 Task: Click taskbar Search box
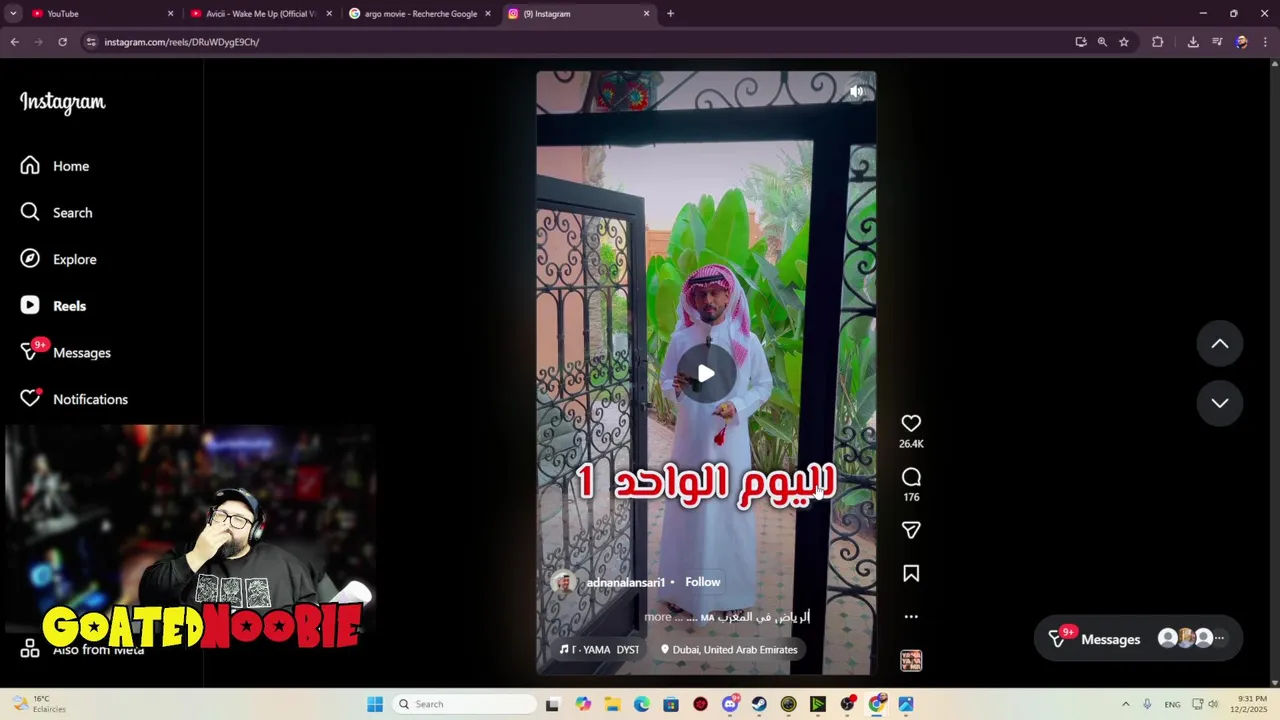464,704
